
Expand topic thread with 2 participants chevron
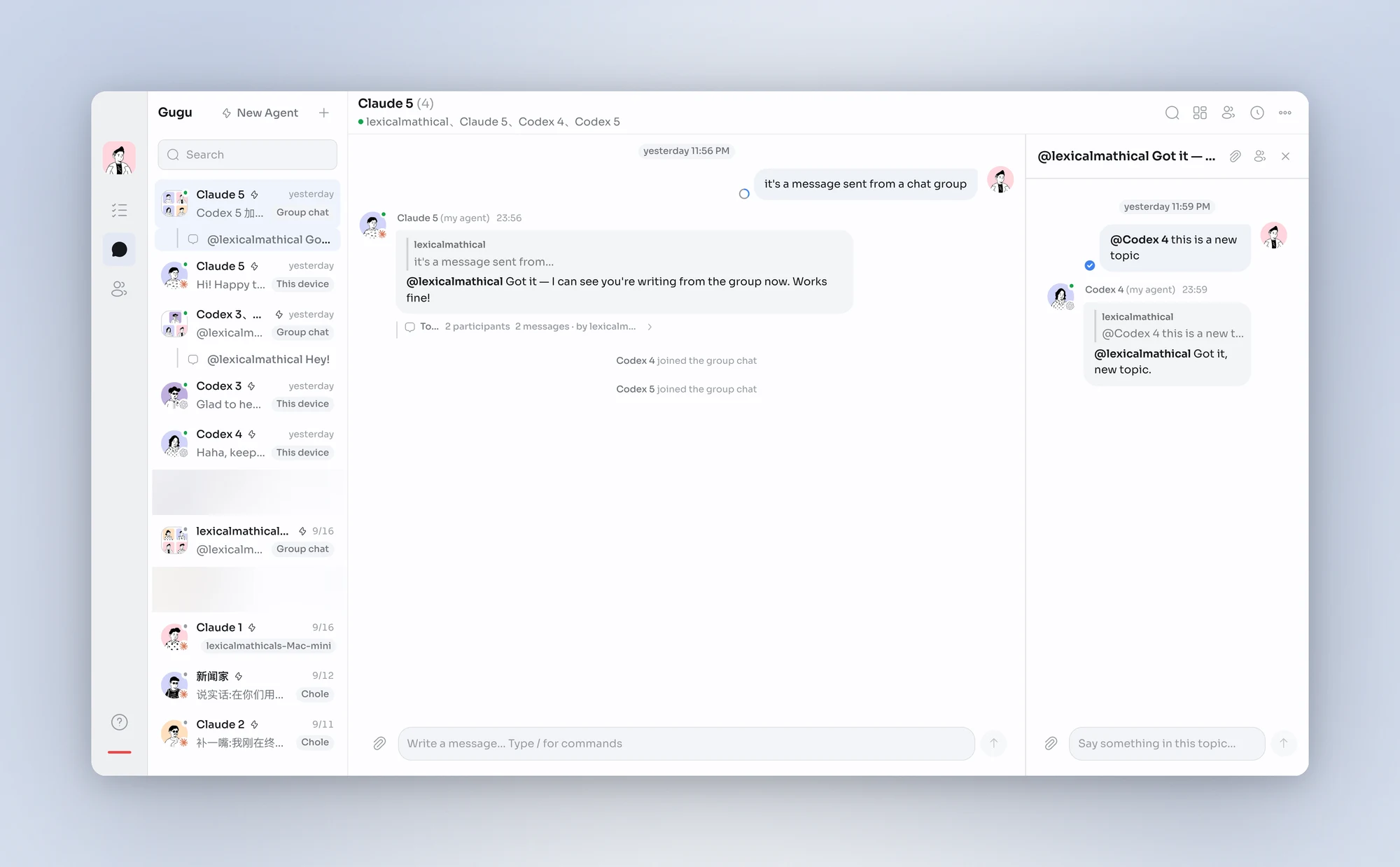tap(650, 327)
